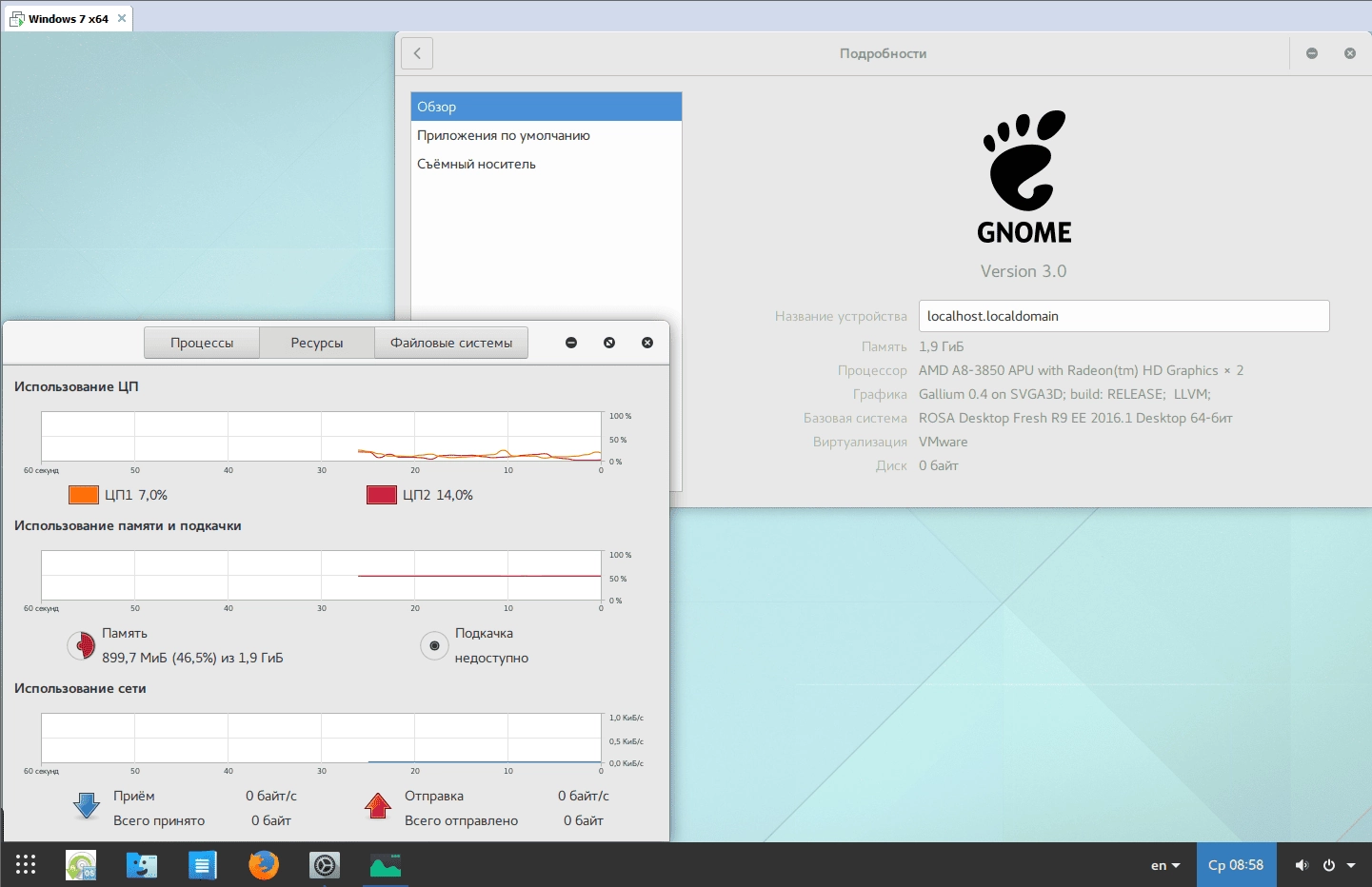Close the system monitor window

(647, 343)
